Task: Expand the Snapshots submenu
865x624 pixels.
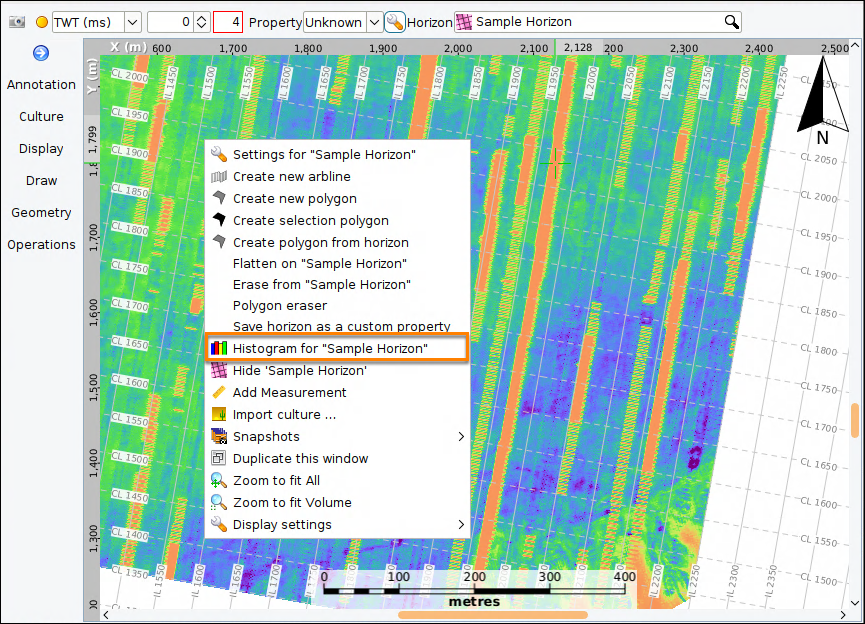Action: [x=337, y=436]
